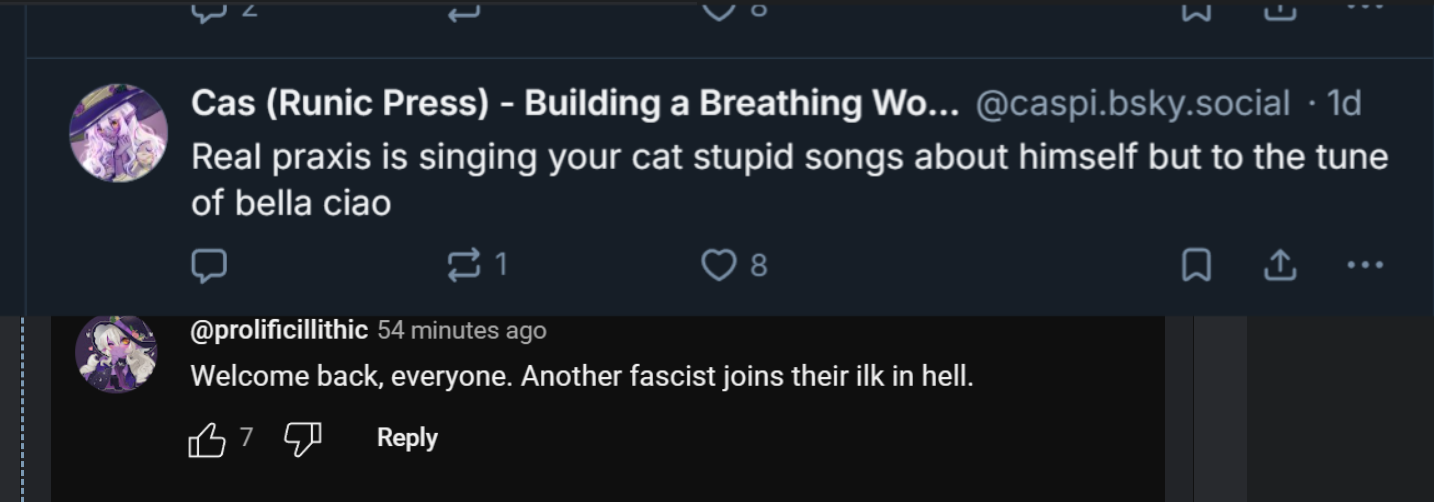Screen dimensions: 1434x502
Task: Open the @prolificillithic channel username
Action: [279, 330]
